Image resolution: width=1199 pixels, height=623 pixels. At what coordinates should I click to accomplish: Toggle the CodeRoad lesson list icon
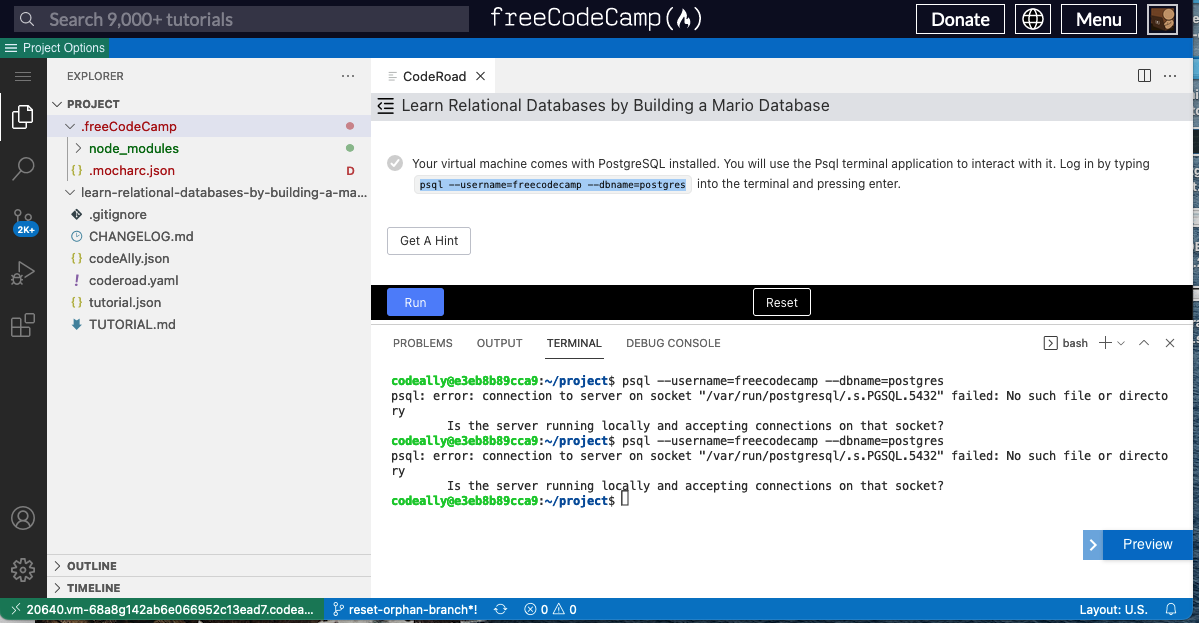tap(385, 106)
